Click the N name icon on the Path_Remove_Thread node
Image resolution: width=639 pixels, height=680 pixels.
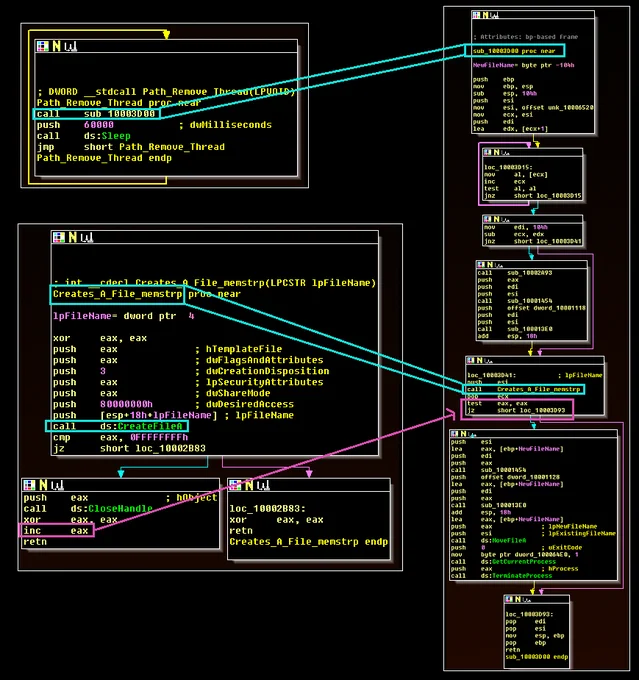56,46
